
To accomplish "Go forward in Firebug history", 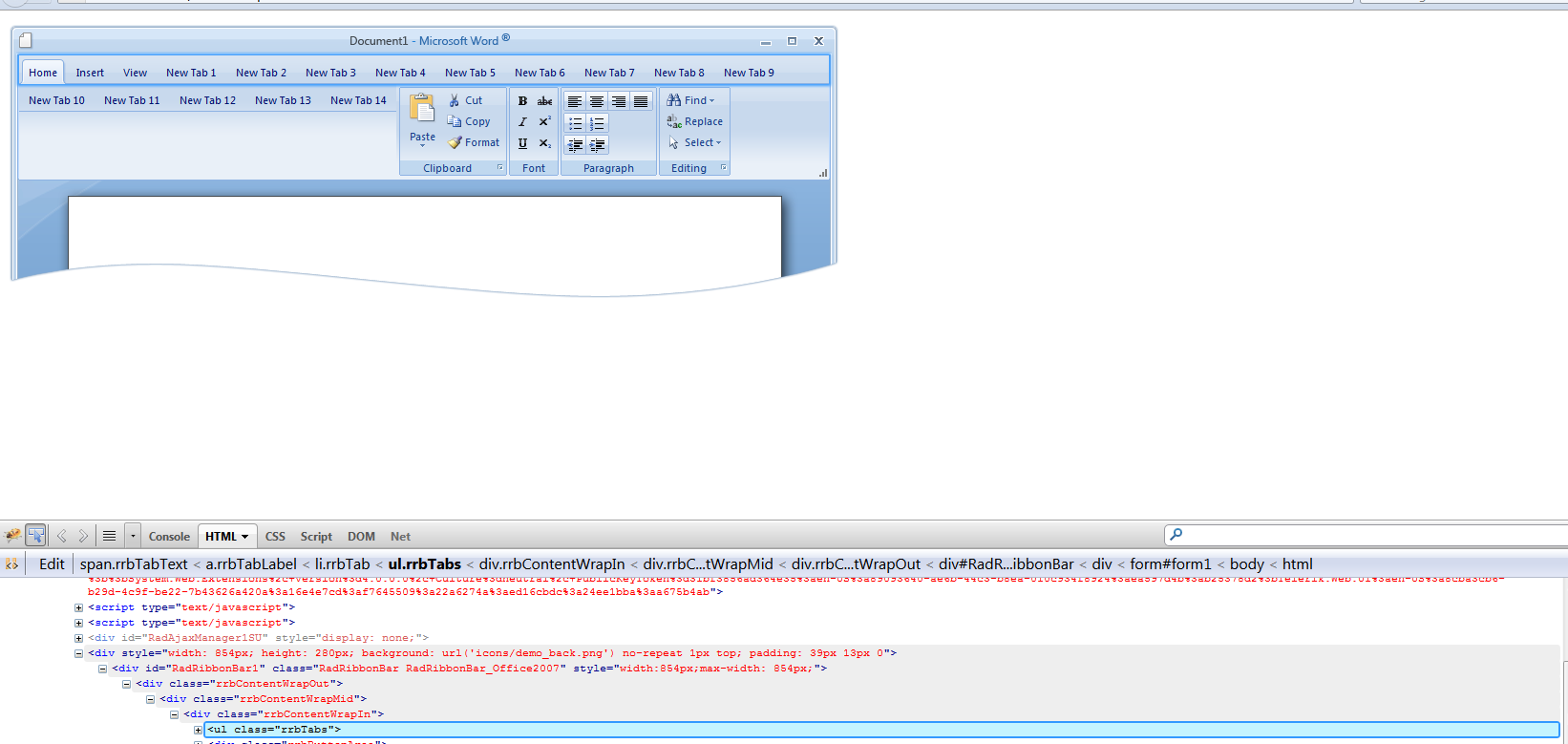I will point(83,536).
